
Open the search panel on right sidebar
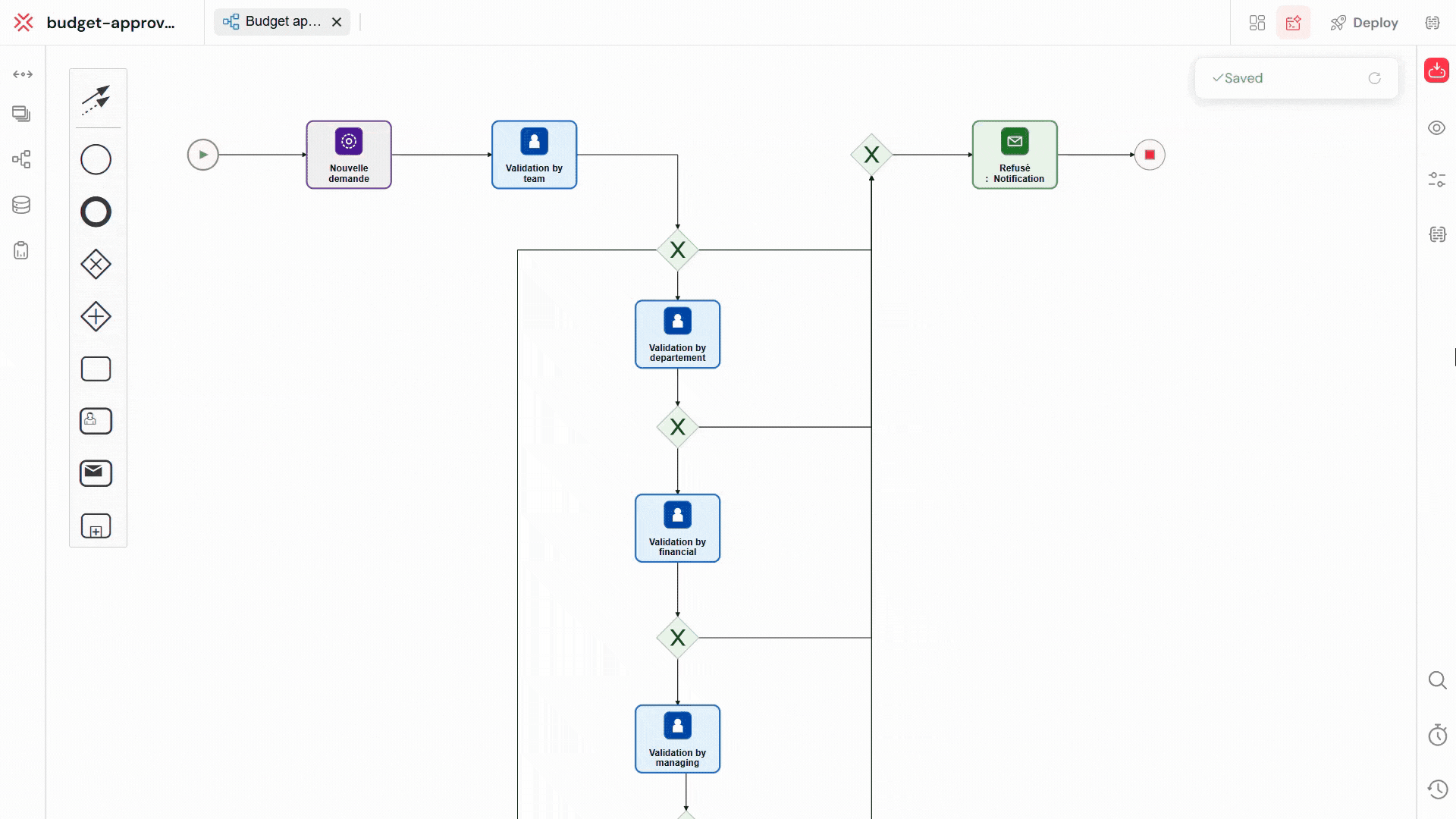(x=1438, y=679)
